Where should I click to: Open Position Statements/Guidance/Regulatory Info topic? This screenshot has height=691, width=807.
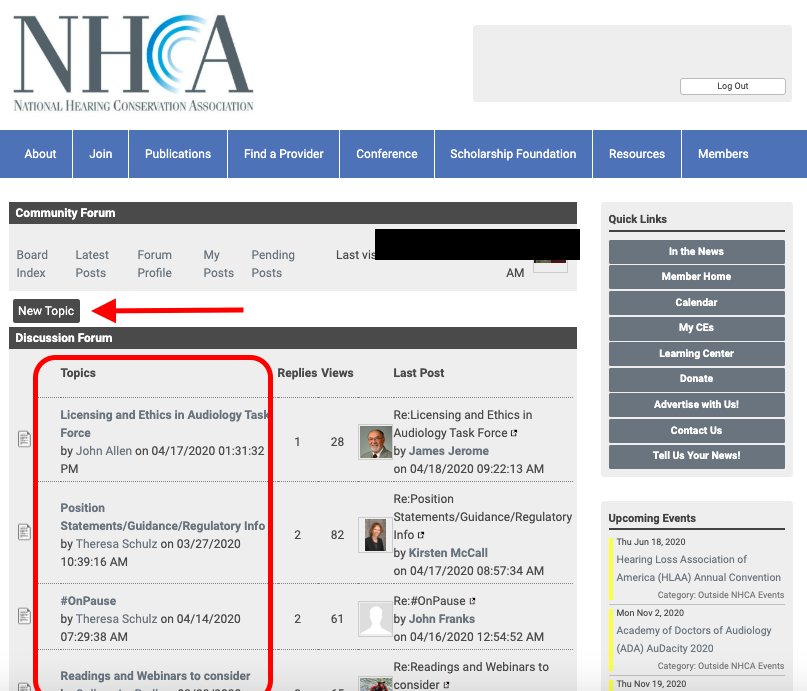pyautogui.click(x=163, y=517)
